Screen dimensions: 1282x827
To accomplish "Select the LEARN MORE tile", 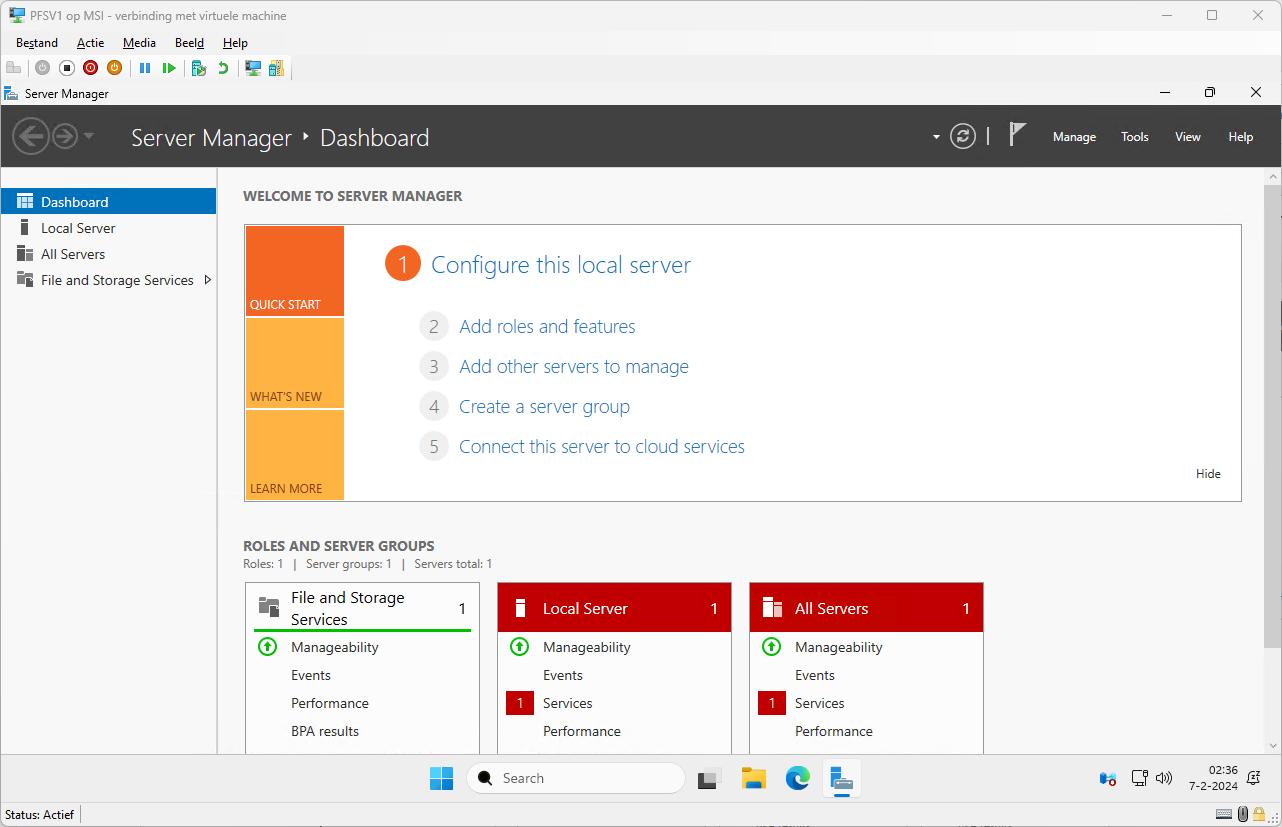I will coord(295,455).
